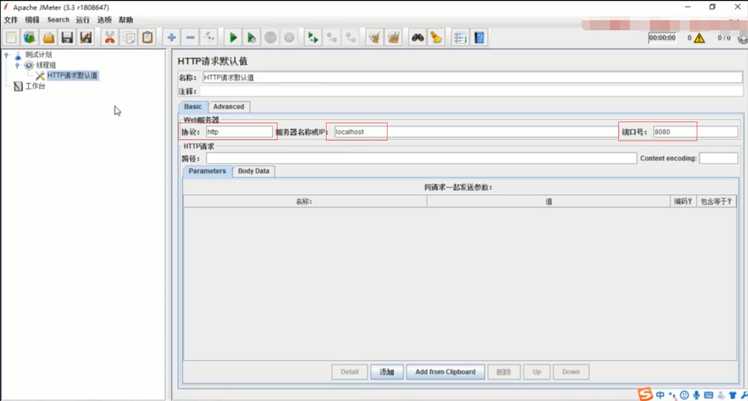Collapse the 线程组 tree node handle
The height and width of the screenshot is (401, 748).
pyautogui.click(x=18, y=65)
